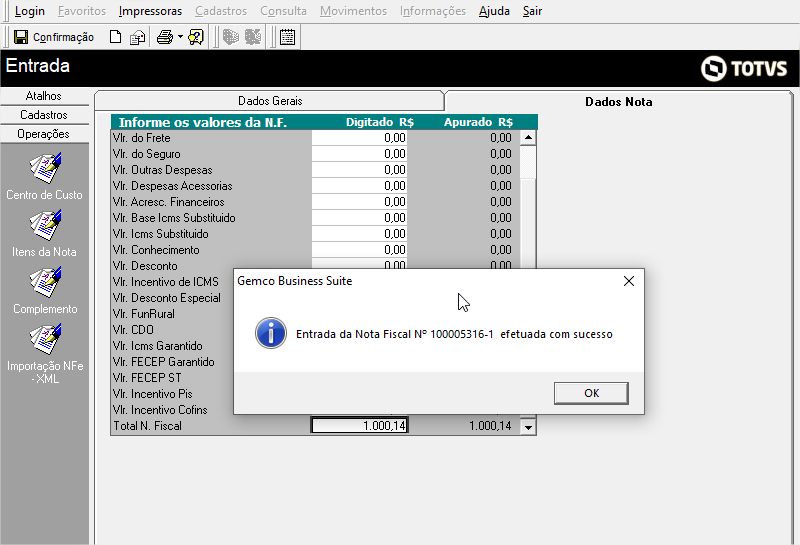
Task: Click the 'Vlr. FECEP ST' label
Action: tap(147, 378)
